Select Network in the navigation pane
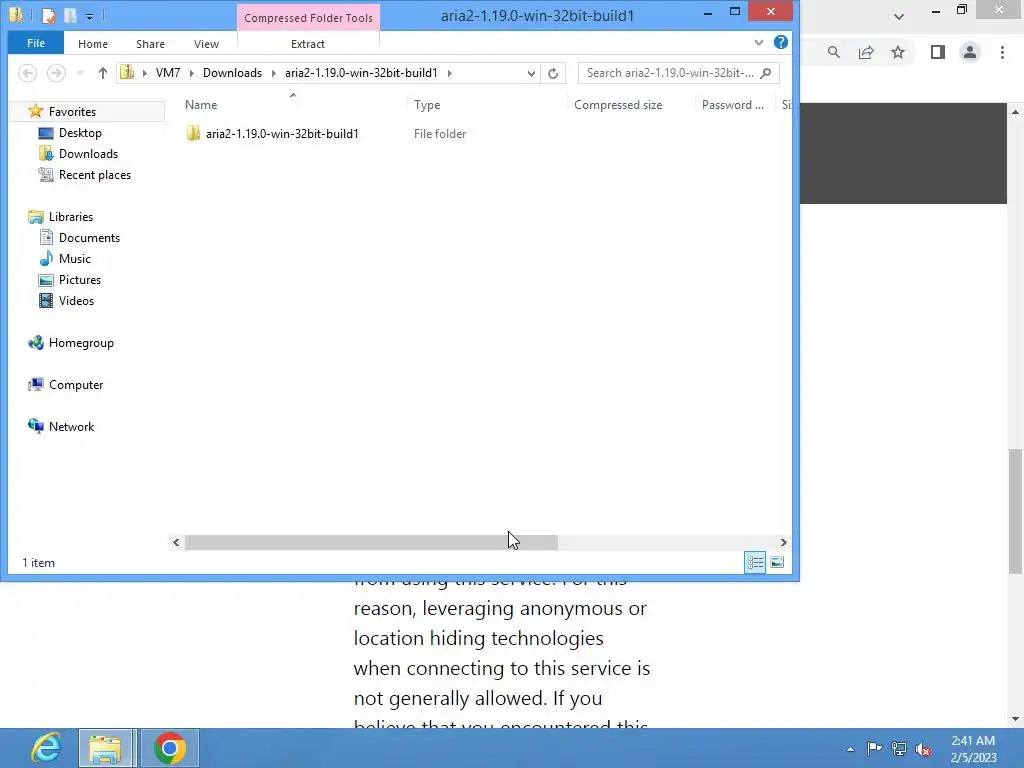The height and width of the screenshot is (768, 1024). click(71, 426)
